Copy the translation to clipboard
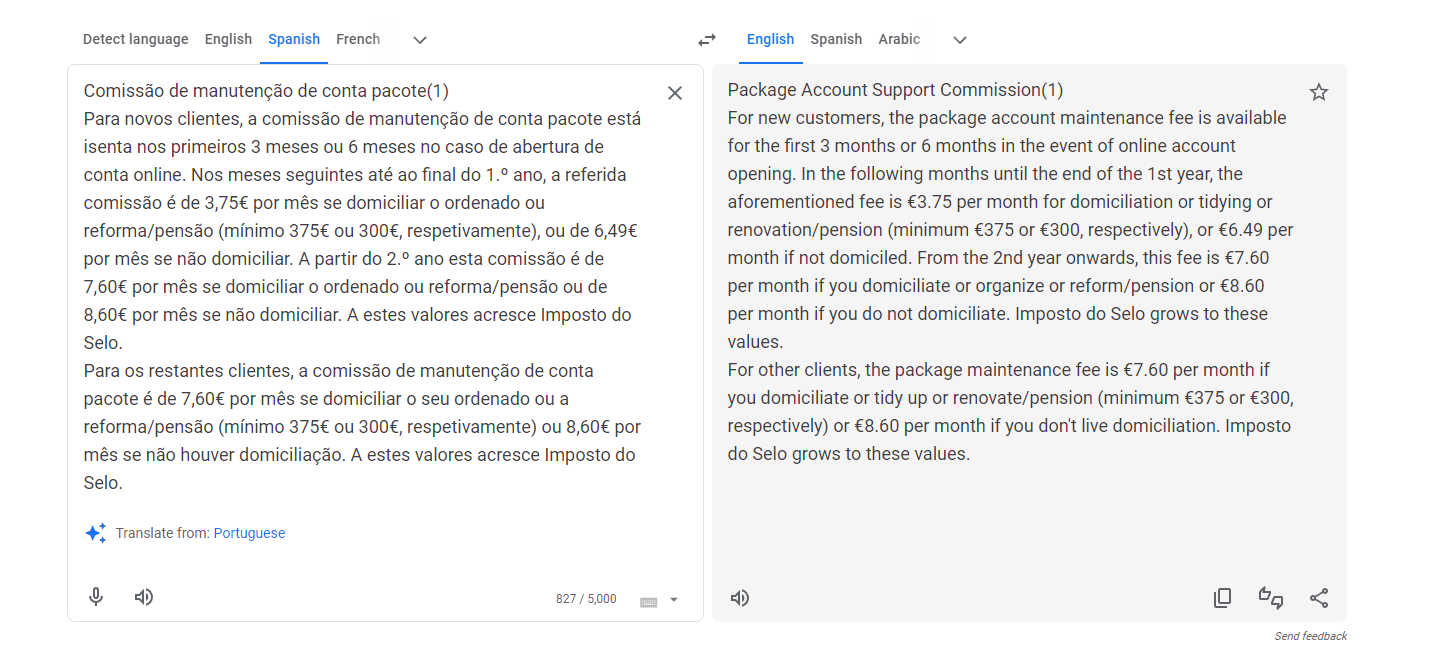The height and width of the screenshot is (662, 1452). (x=1222, y=598)
